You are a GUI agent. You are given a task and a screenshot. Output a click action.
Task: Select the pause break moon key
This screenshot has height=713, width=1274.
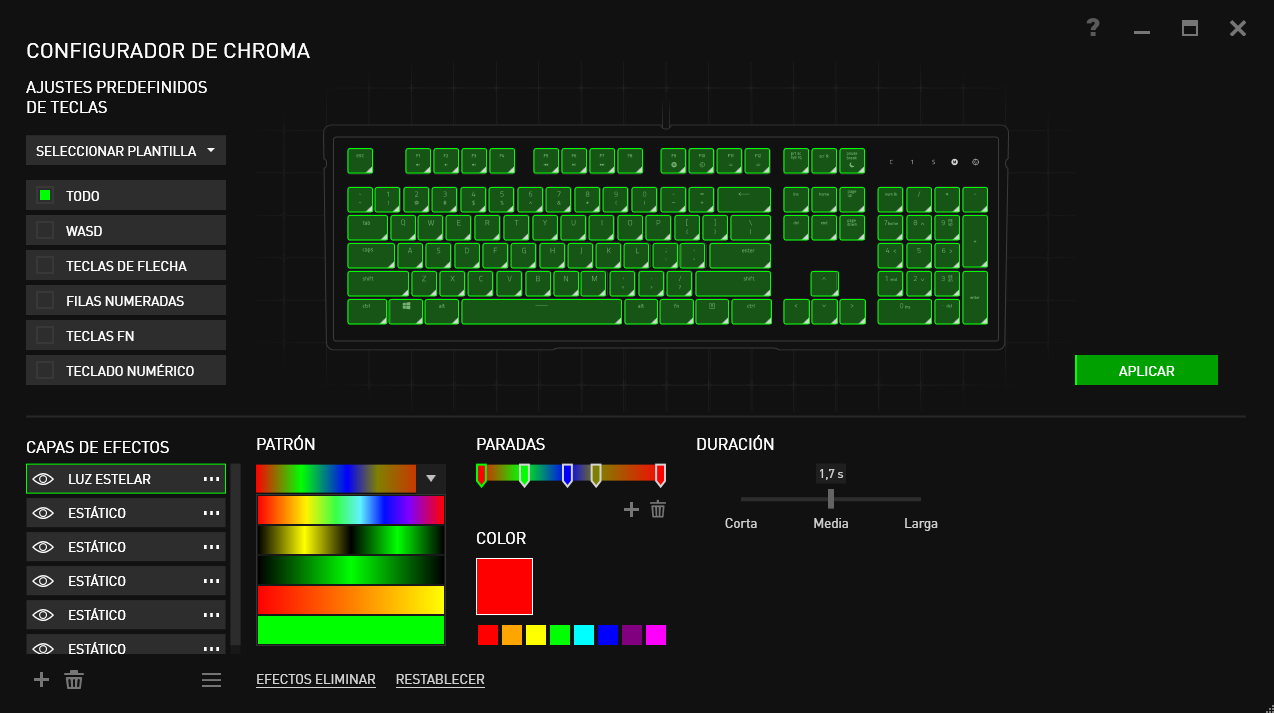coord(852,161)
